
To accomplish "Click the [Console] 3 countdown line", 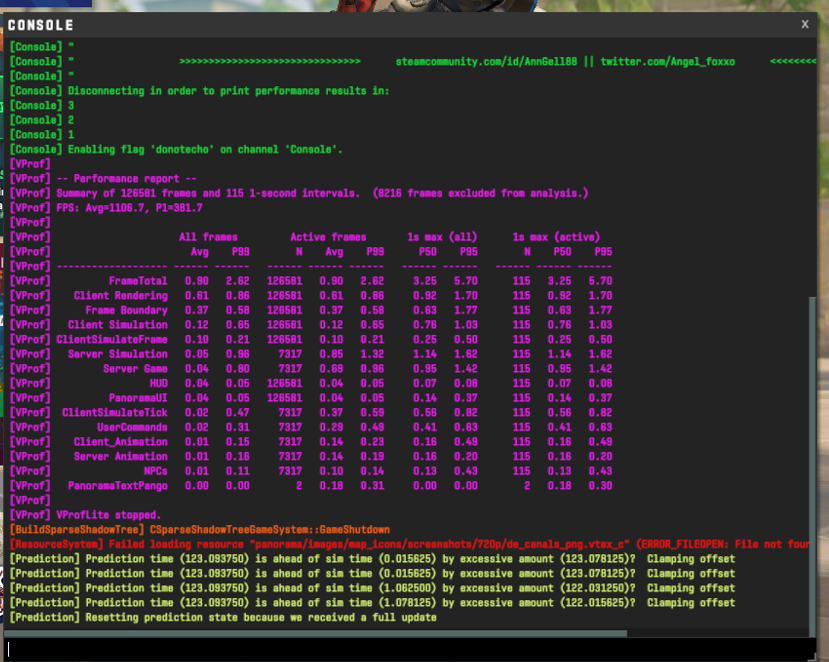I will coord(42,106).
